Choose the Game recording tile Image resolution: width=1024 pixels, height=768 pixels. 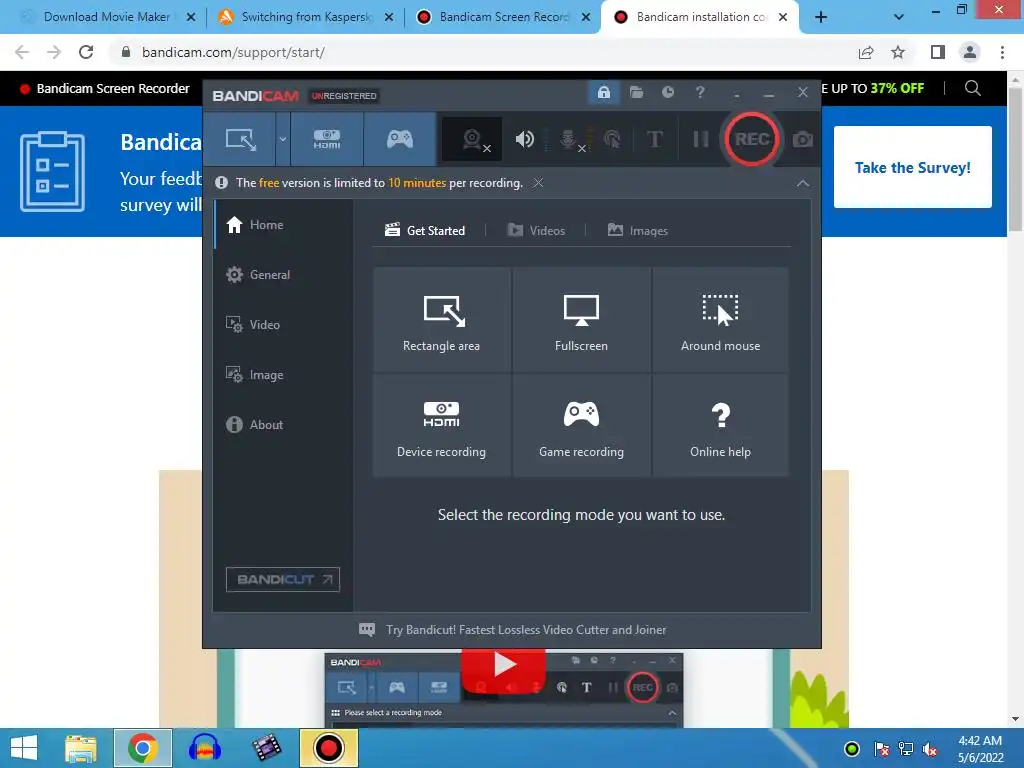pos(581,425)
